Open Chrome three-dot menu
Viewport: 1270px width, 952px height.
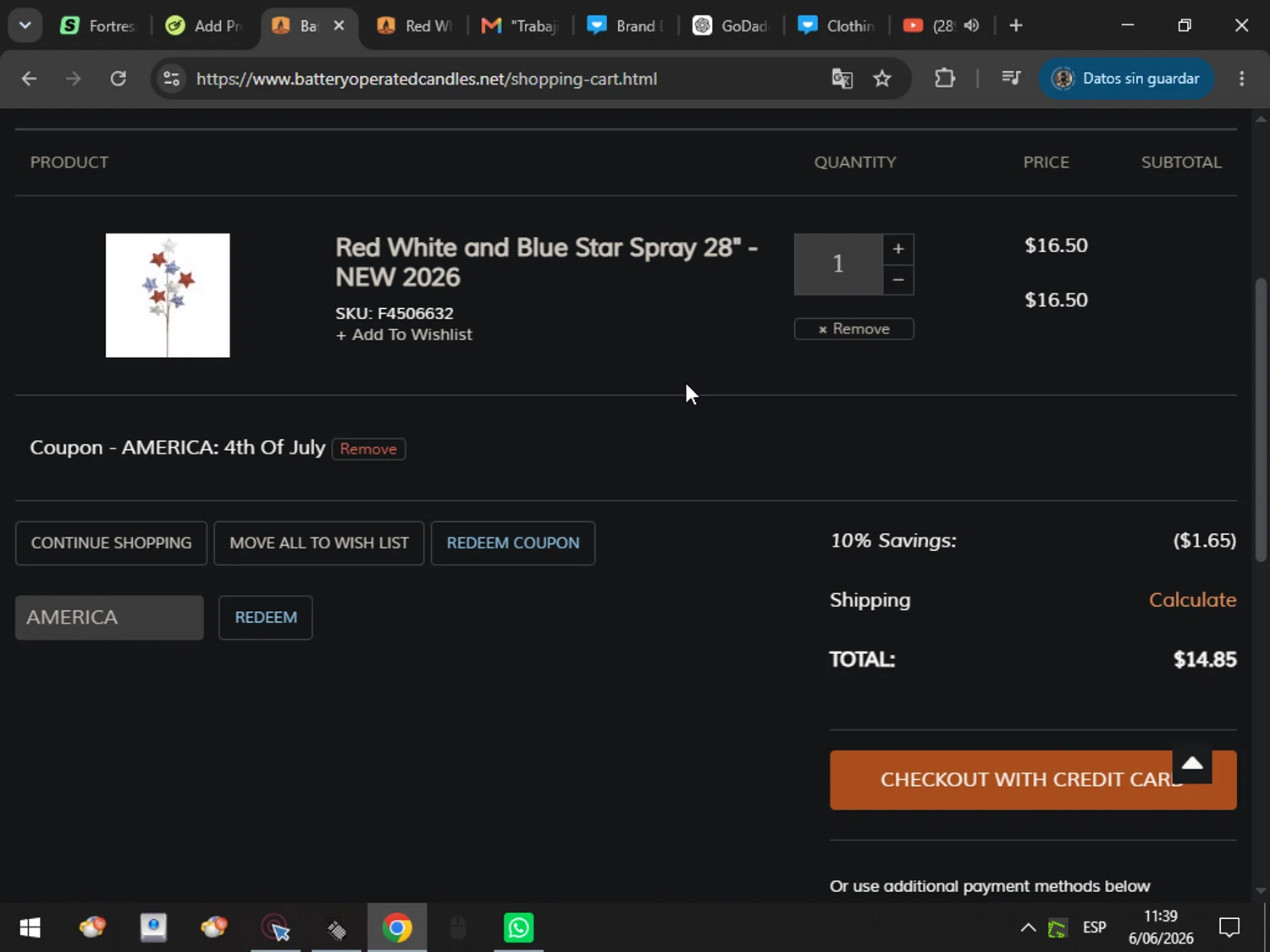coord(1242,79)
